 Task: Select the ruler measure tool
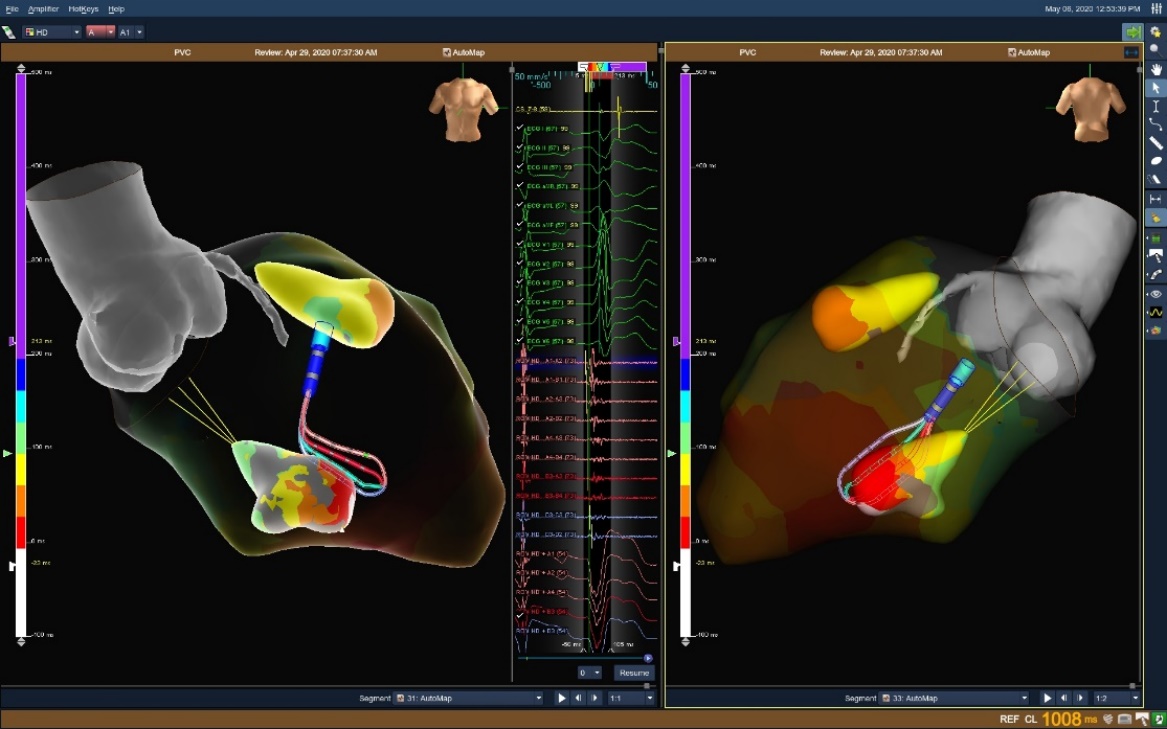(1156, 143)
